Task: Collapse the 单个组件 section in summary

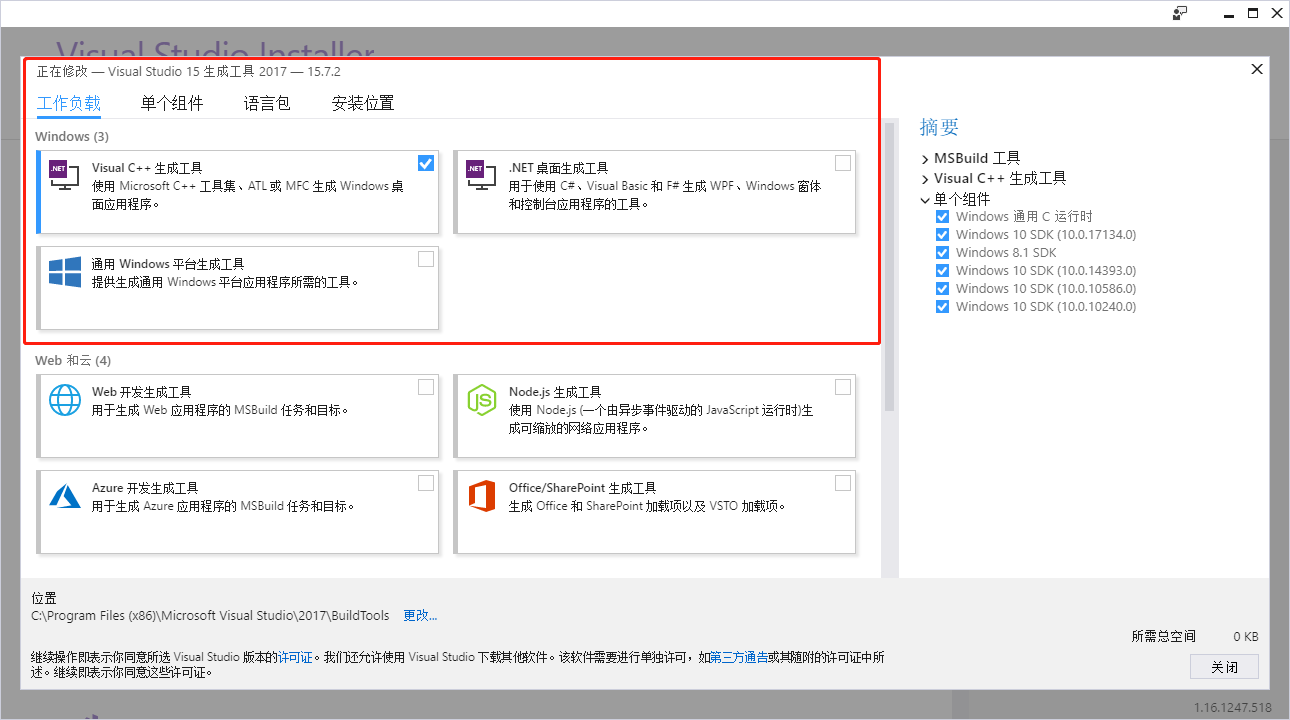Action: [925, 199]
